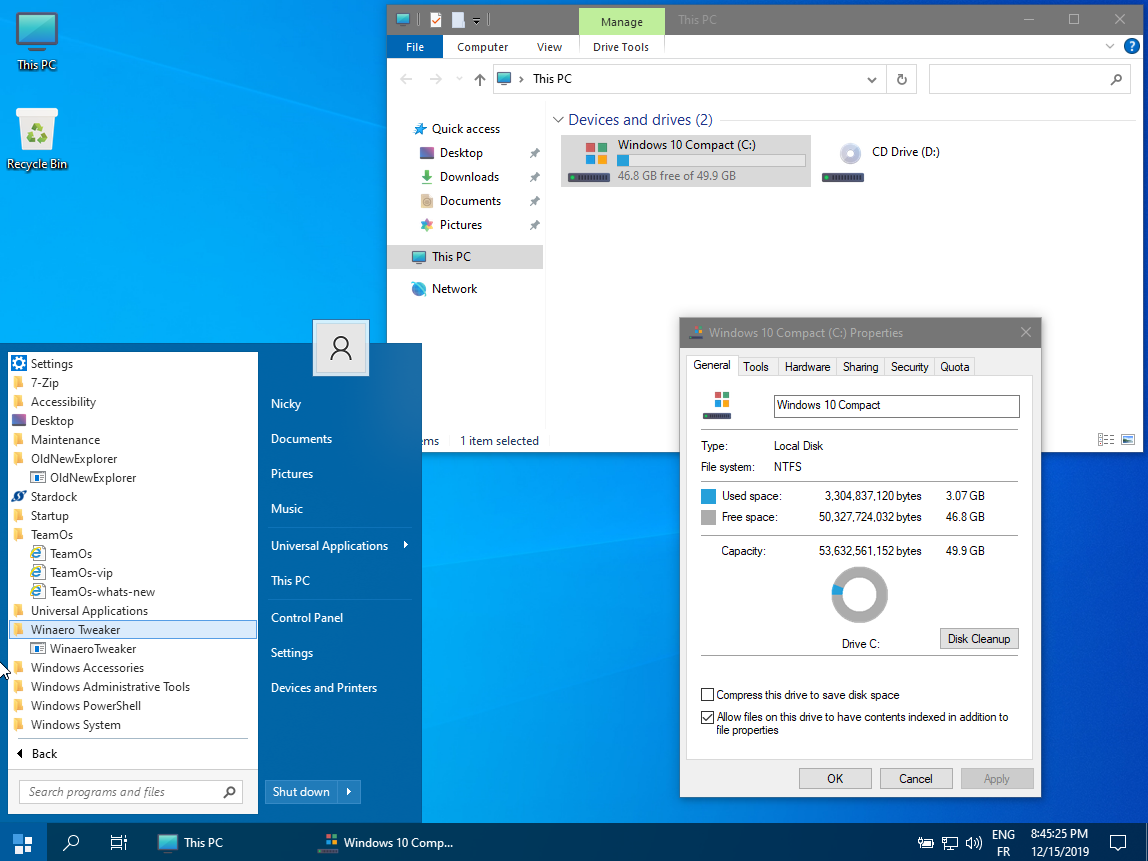
Task: Open the View ribbon tab
Action: click(549, 47)
